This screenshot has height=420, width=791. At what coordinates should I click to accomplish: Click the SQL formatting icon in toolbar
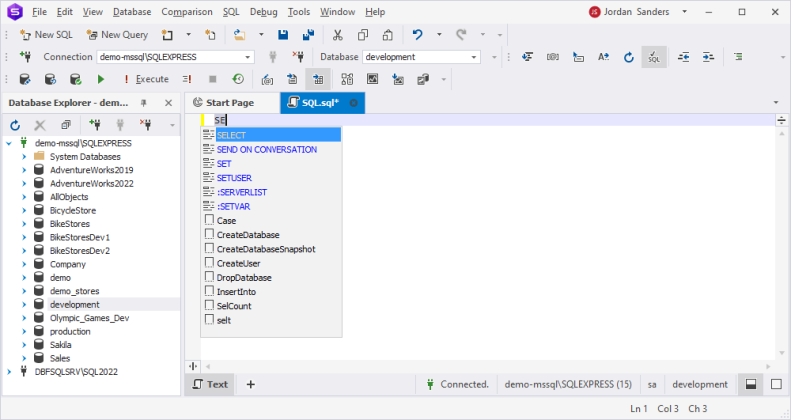point(654,57)
